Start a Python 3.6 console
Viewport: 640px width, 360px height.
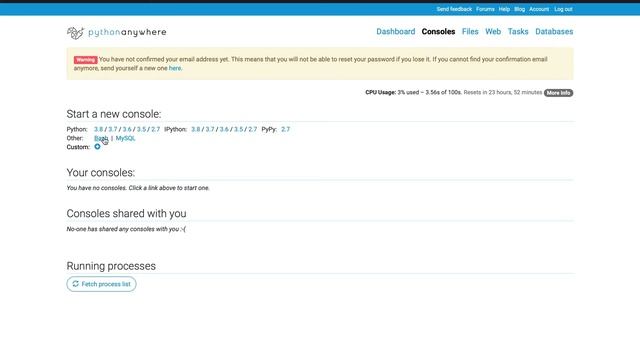[x=127, y=129]
